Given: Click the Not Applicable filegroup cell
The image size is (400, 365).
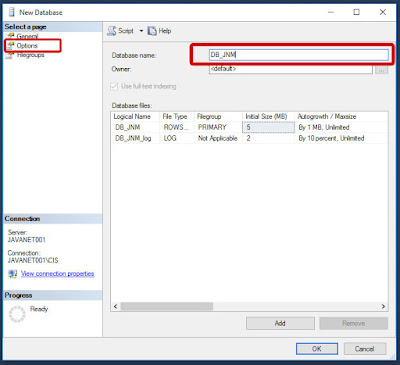Looking at the screenshot, I should [218, 138].
